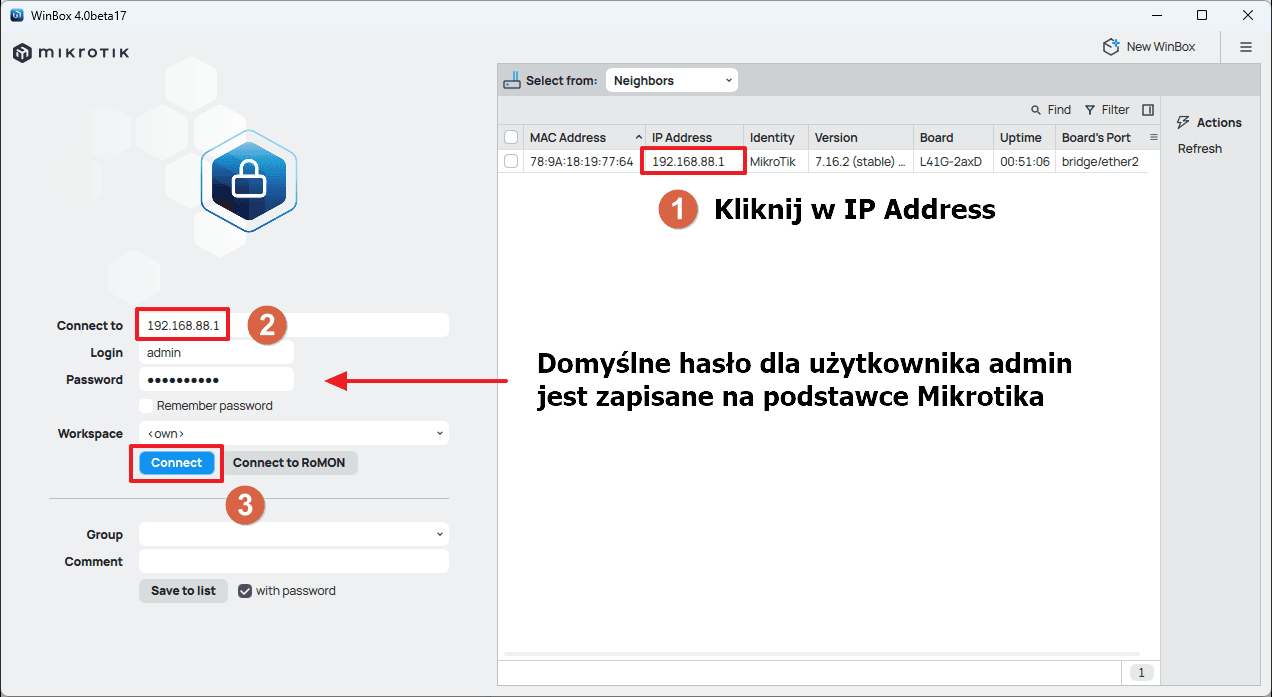This screenshot has width=1272, height=697.
Task: Expand the Group dropdown
Action: pyautogui.click(x=294, y=535)
